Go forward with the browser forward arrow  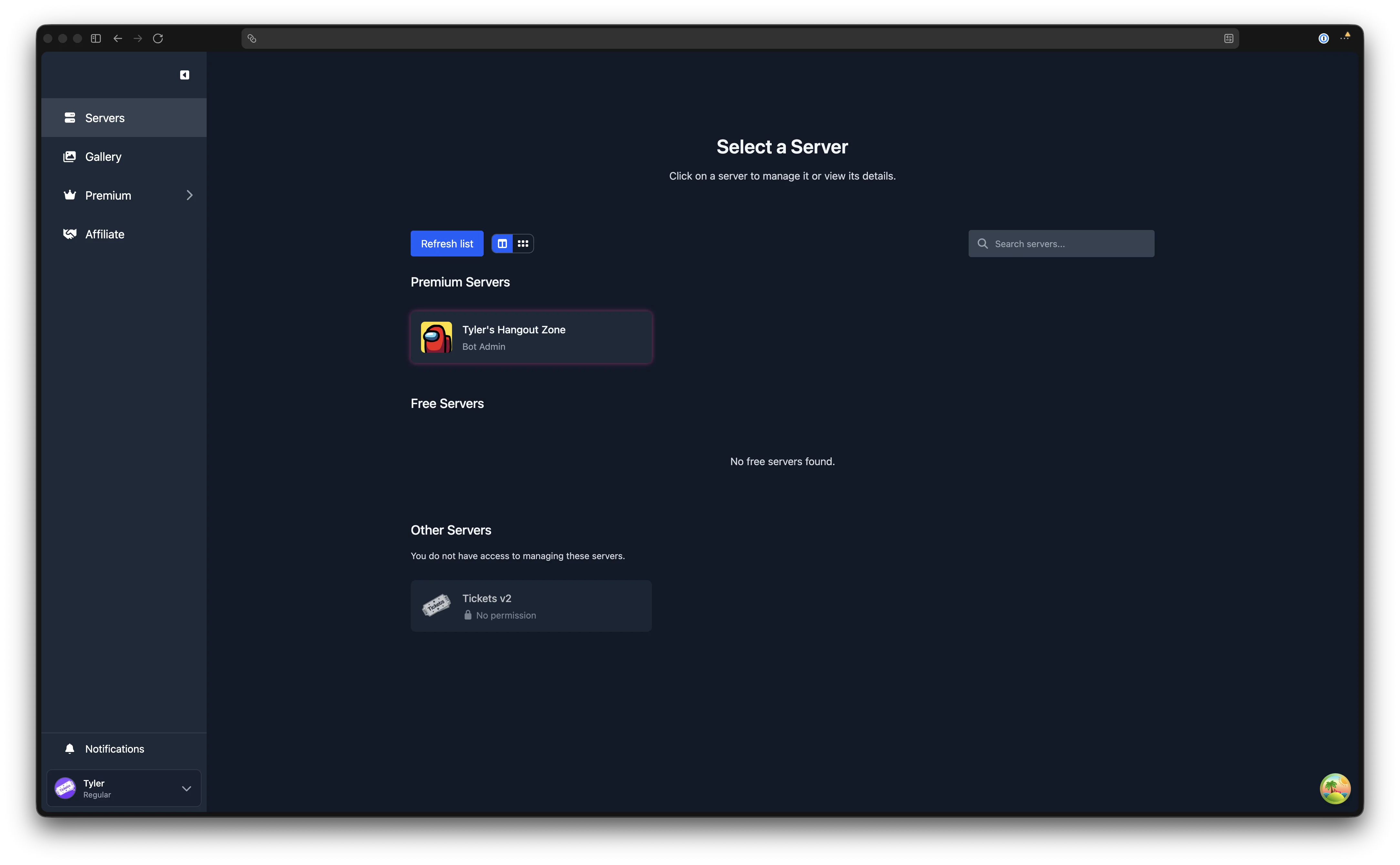coord(138,38)
